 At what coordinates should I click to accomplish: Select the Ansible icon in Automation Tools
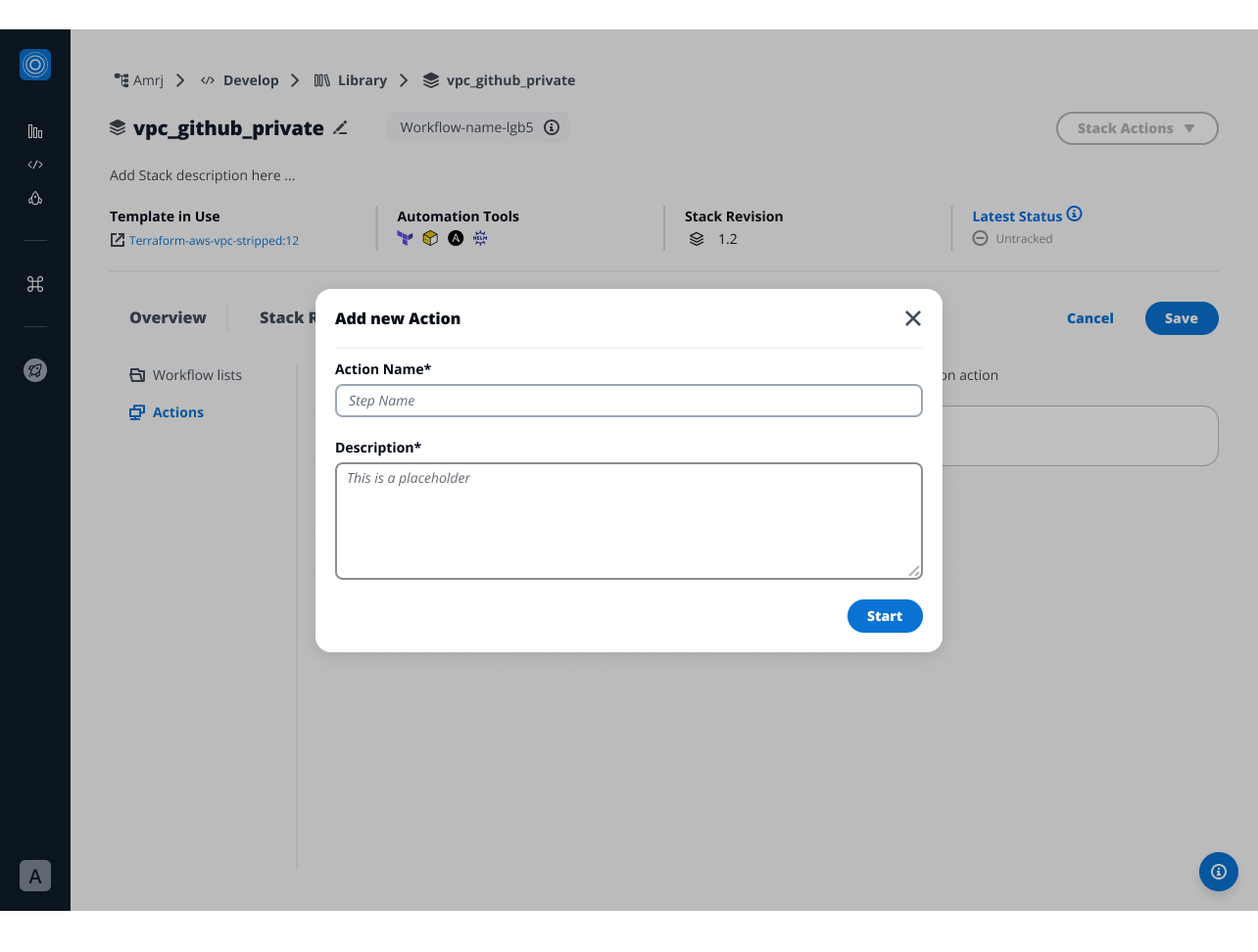[455, 238]
